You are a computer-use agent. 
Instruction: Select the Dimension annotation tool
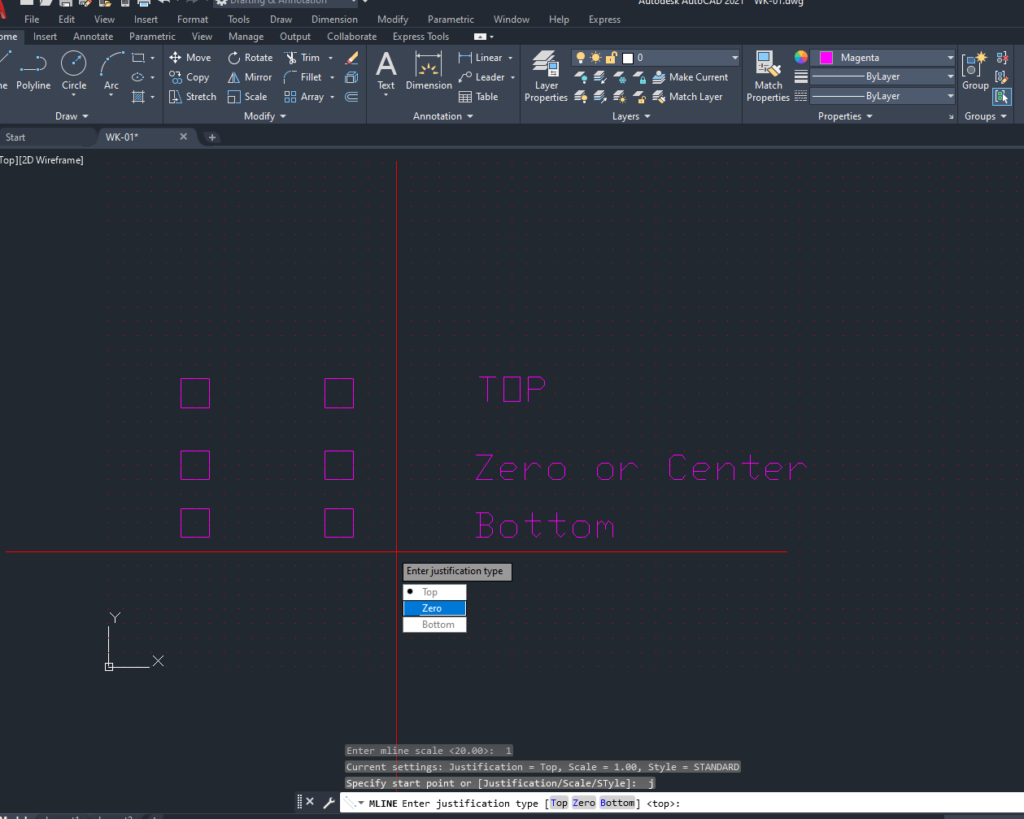click(x=428, y=72)
